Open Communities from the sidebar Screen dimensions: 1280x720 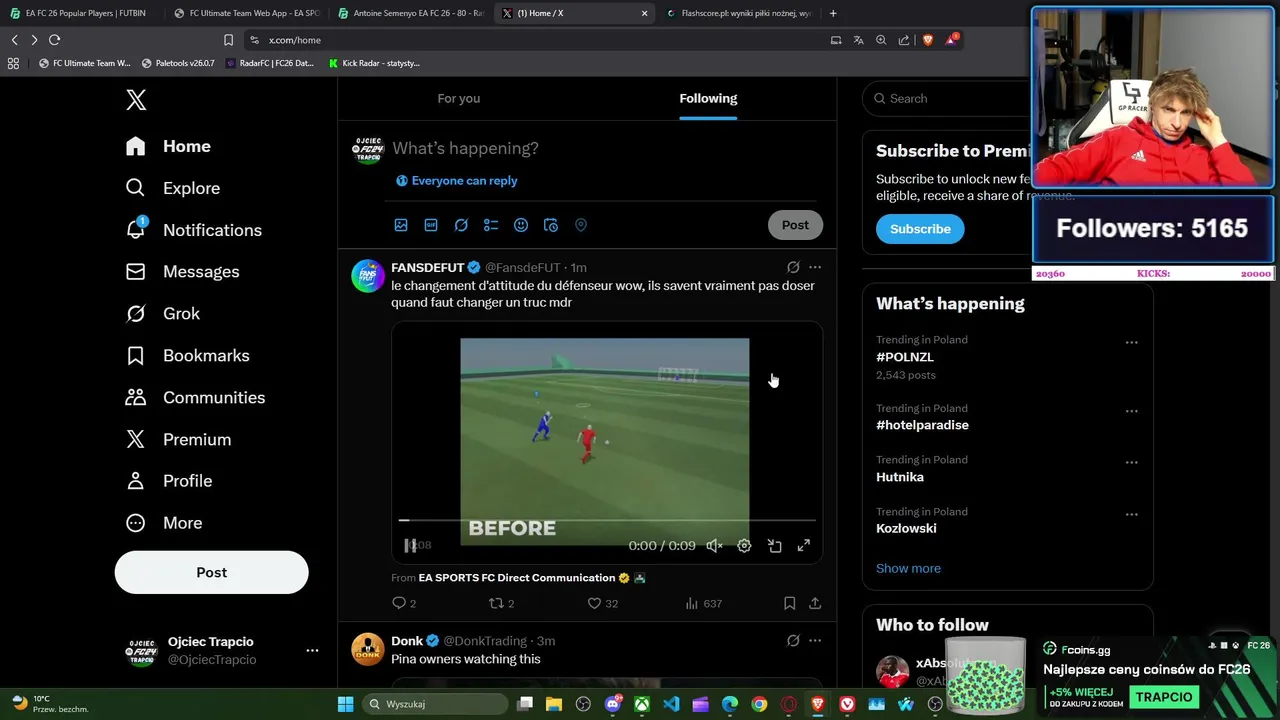195,398
